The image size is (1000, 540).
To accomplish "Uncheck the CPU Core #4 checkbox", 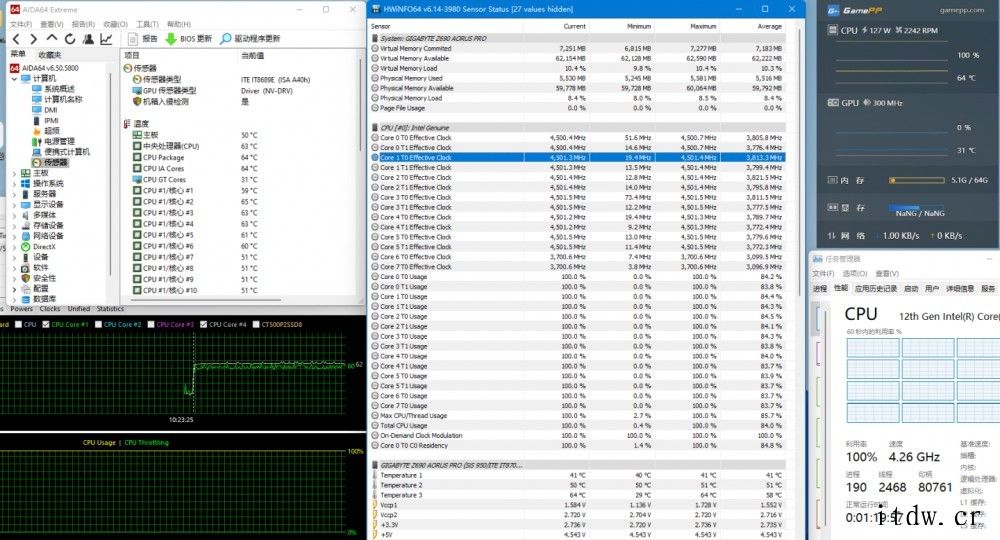I will pyautogui.click(x=203, y=325).
